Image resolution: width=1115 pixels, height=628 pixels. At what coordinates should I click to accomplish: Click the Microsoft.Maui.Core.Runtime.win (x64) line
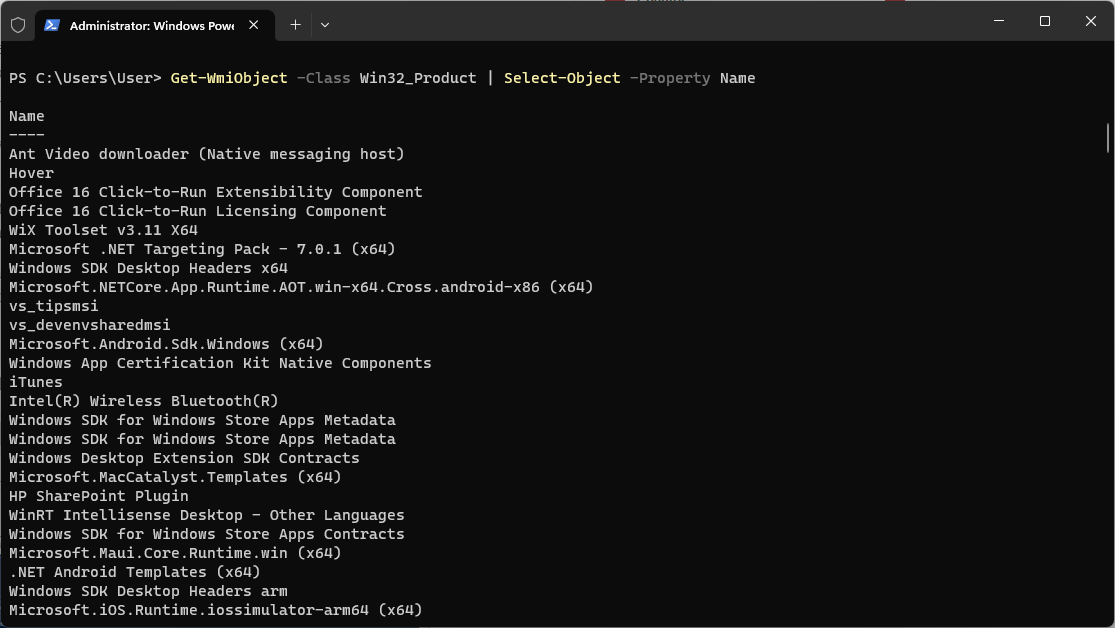(x=175, y=553)
